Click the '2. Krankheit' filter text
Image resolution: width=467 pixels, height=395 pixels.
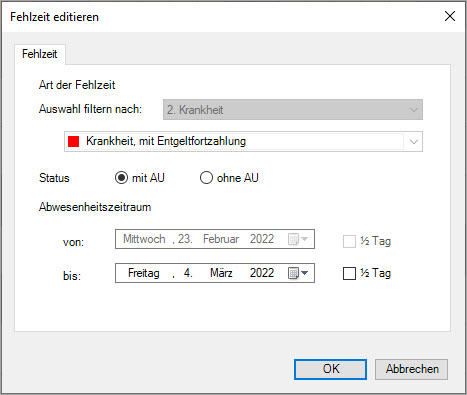195,110
